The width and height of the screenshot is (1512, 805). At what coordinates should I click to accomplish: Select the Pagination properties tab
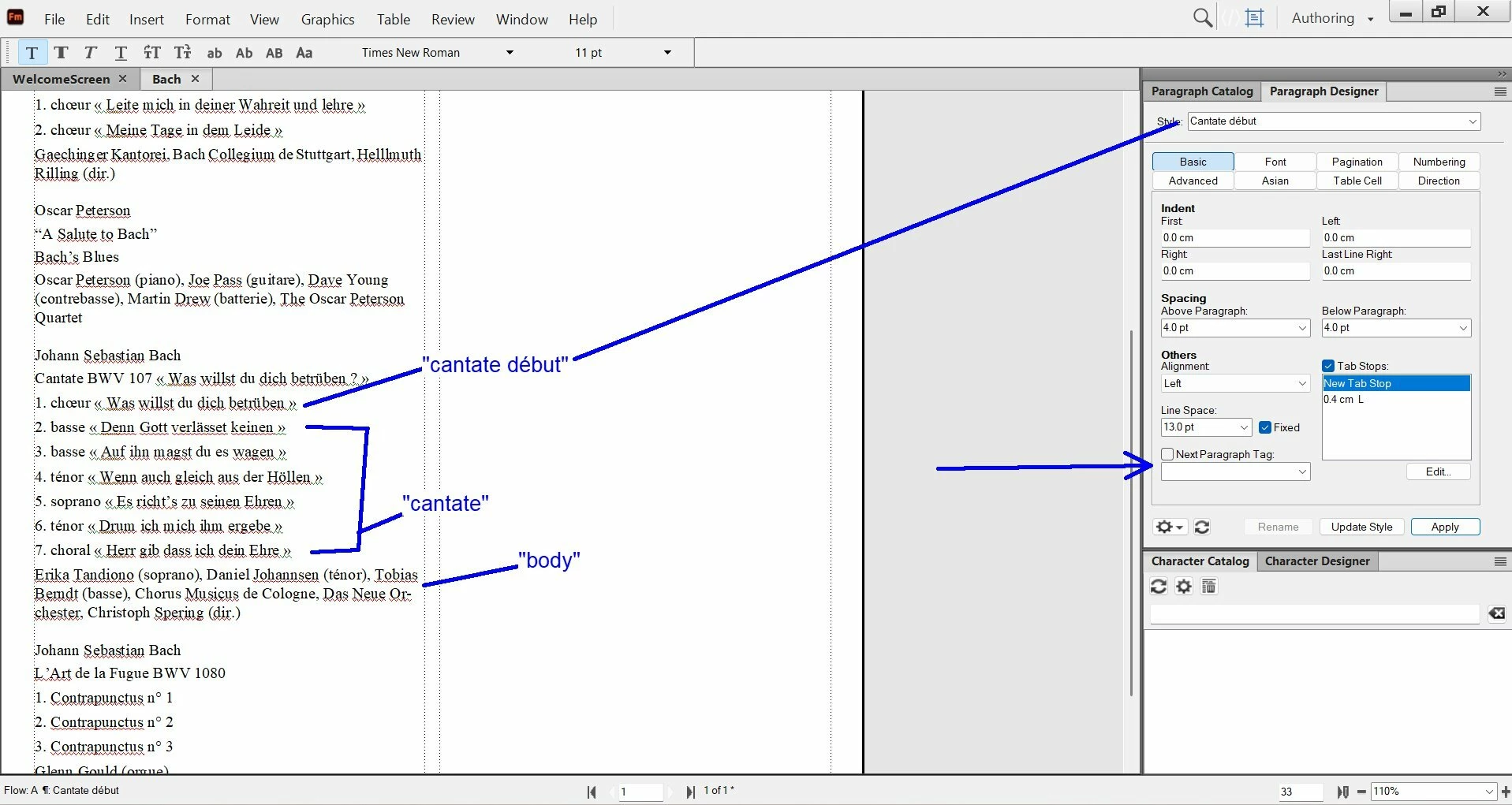1357,162
